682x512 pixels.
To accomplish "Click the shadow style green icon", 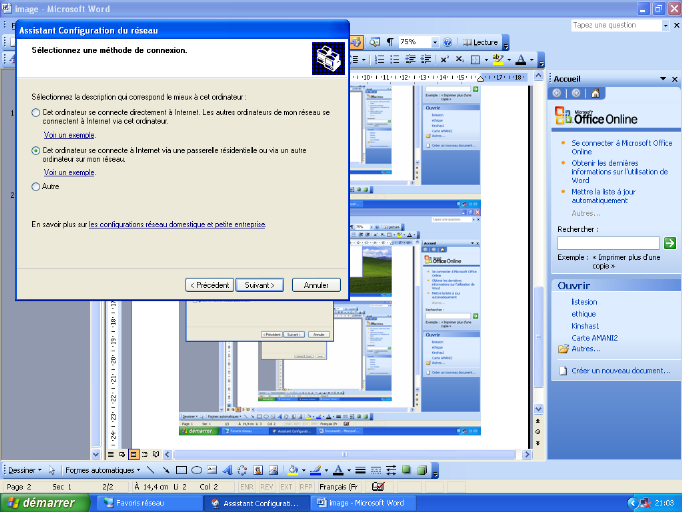I will tap(406, 470).
